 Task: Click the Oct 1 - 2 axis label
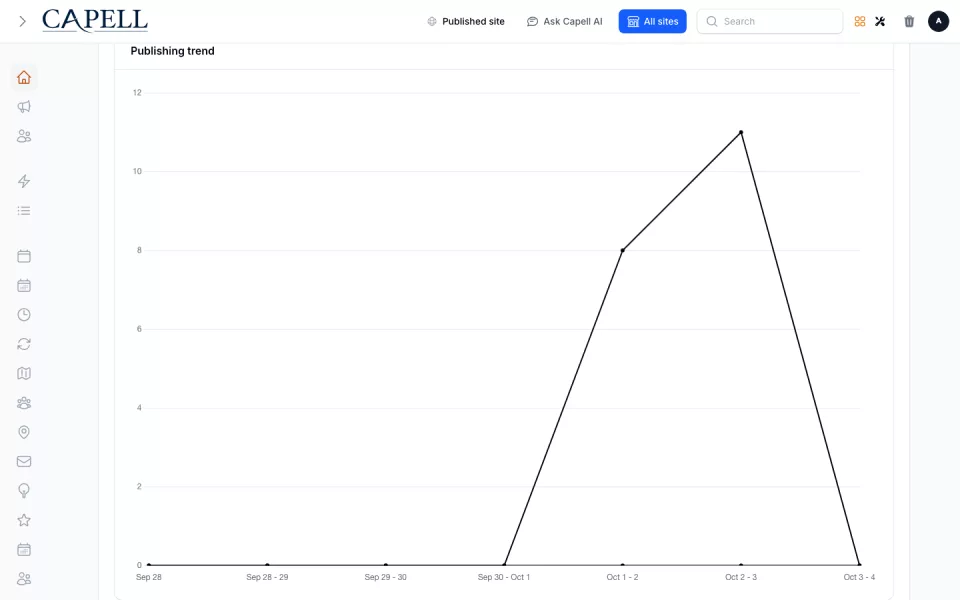click(x=623, y=577)
